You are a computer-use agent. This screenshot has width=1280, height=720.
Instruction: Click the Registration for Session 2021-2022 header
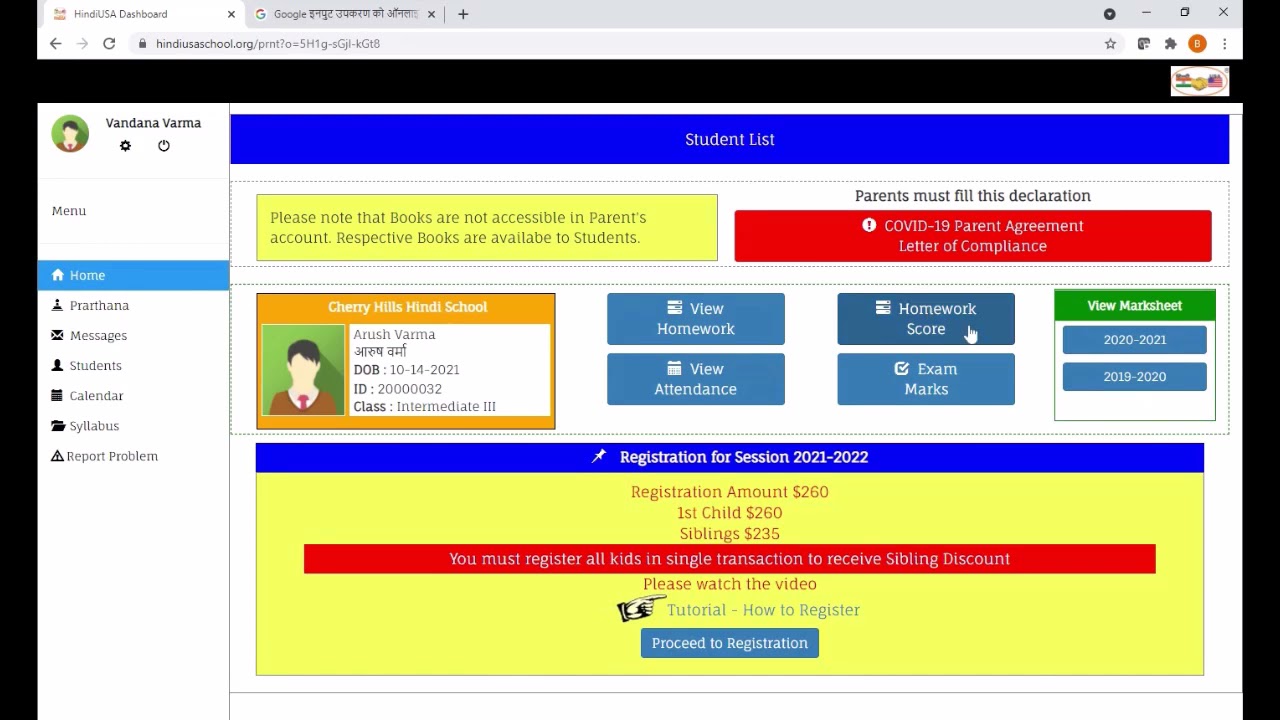click(730, 457)
